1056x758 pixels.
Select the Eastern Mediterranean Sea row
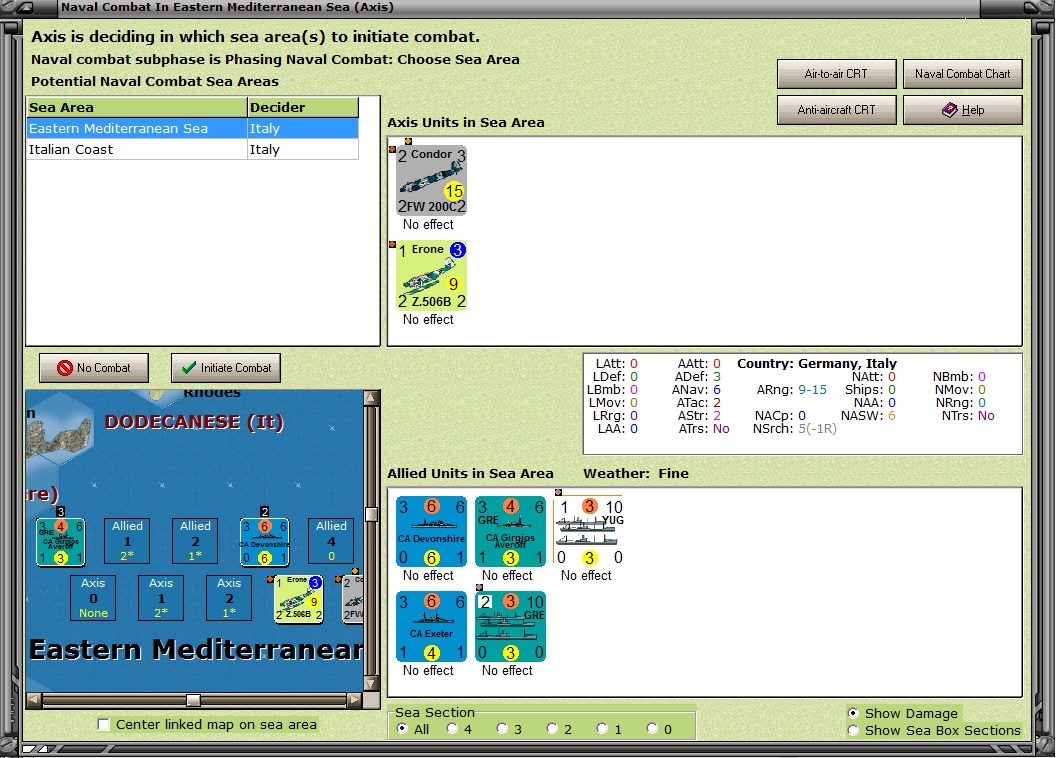point(193,129)
